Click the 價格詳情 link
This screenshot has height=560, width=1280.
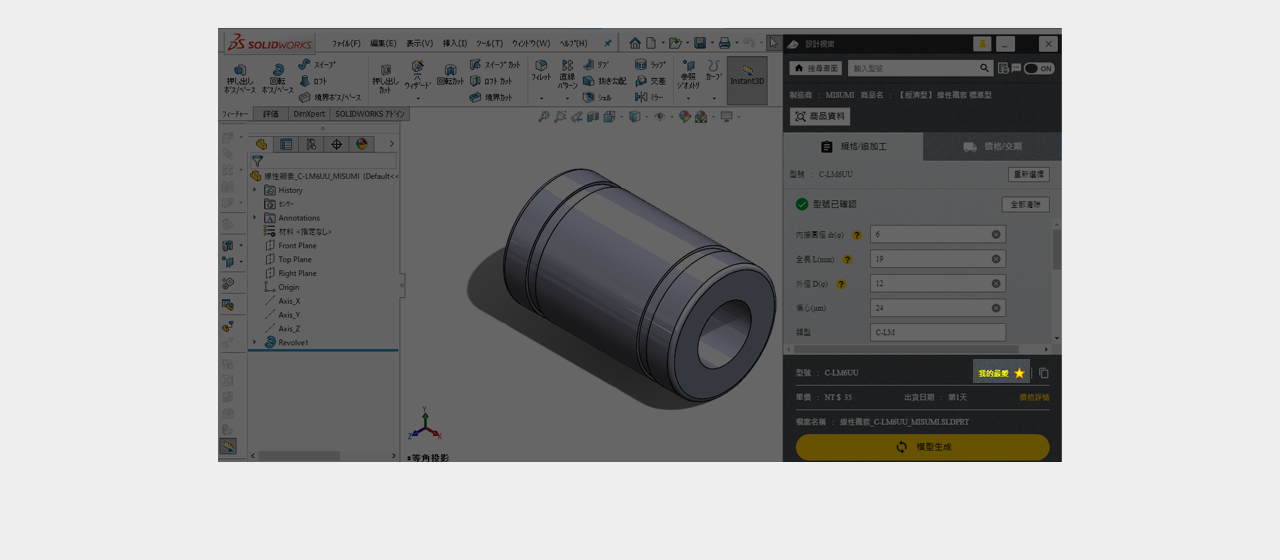1034,397
